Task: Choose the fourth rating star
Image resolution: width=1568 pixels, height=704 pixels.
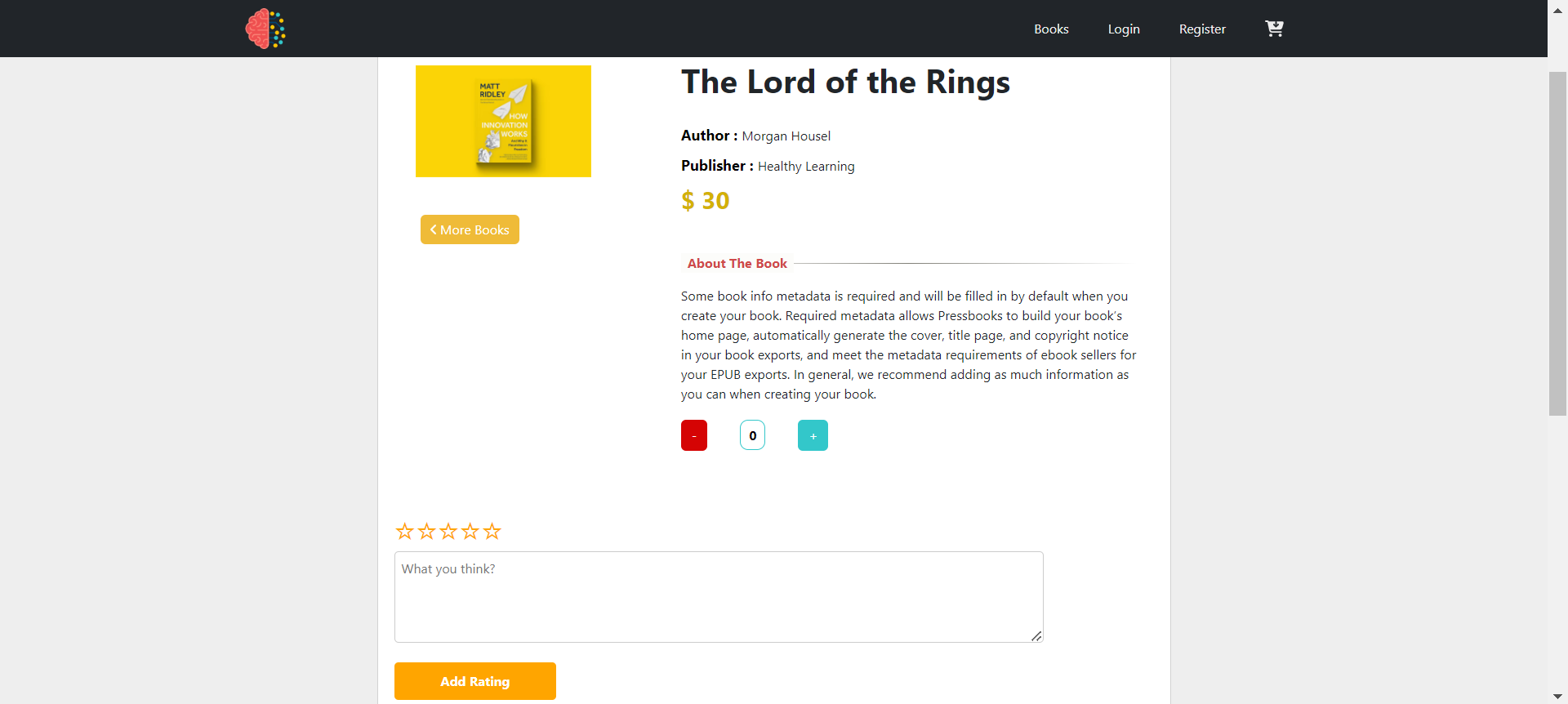Action: (x=470, y=532)
